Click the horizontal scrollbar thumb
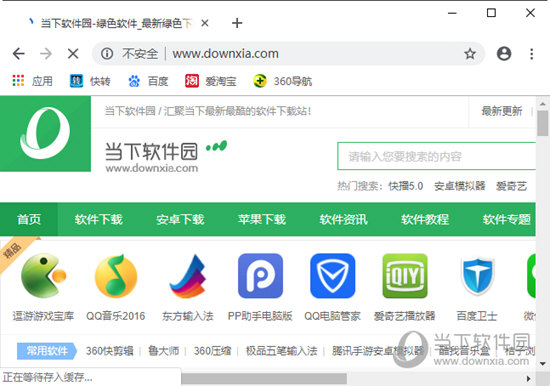The height and width of the screenshot is (386, 550). (x=264, y=379)
